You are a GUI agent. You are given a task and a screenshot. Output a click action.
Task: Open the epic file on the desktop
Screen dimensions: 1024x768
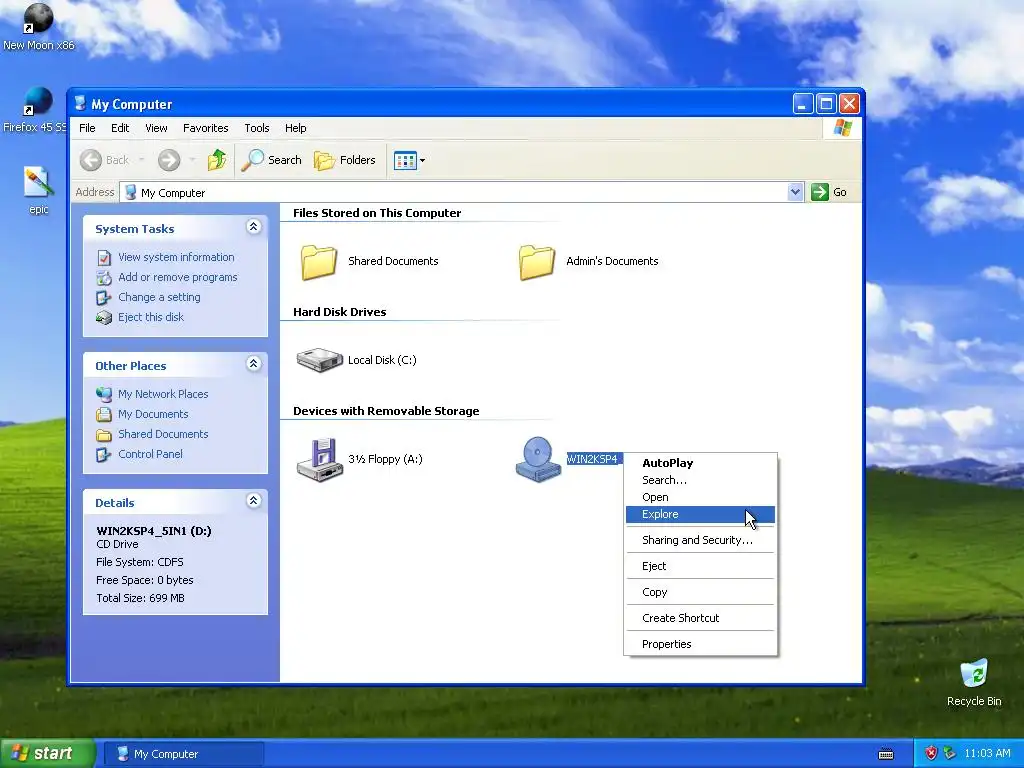coord(38,190)
